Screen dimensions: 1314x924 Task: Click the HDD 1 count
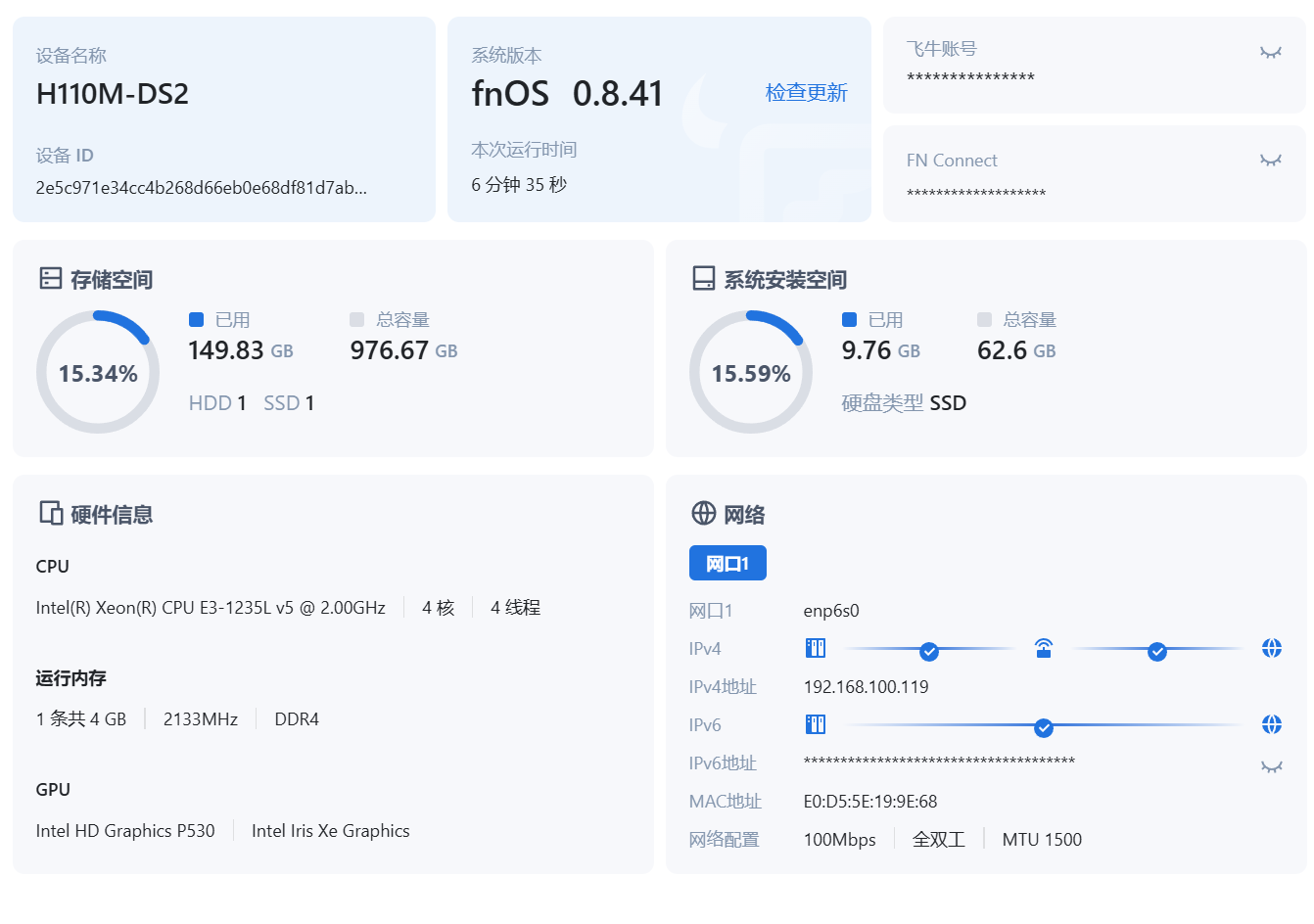click(217, 403)
